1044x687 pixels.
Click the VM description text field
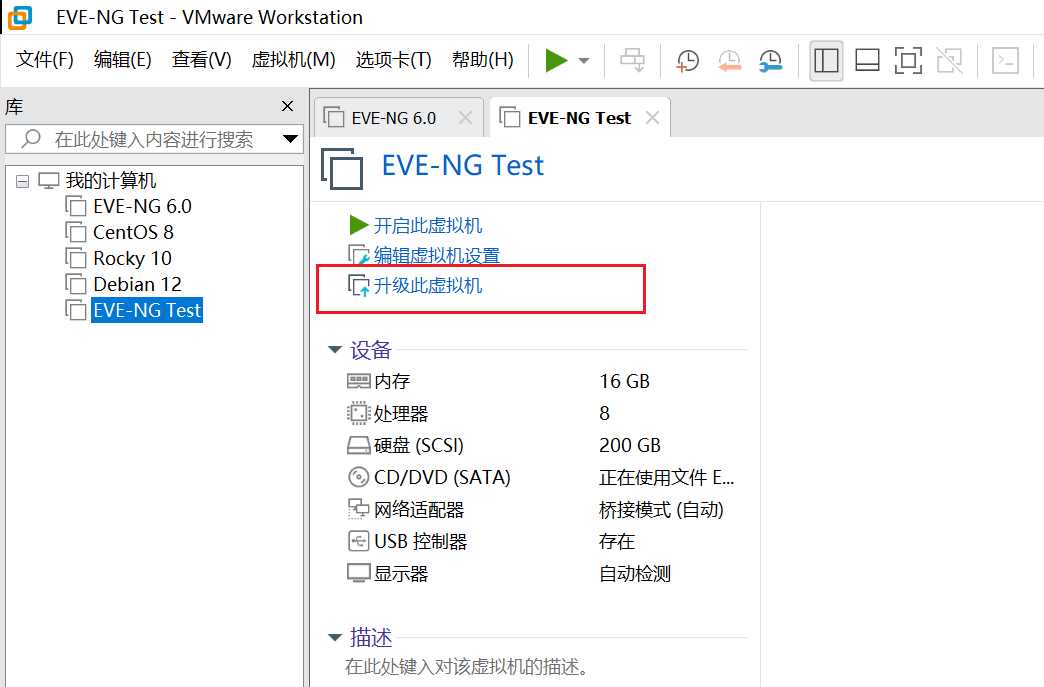[466, 666]
